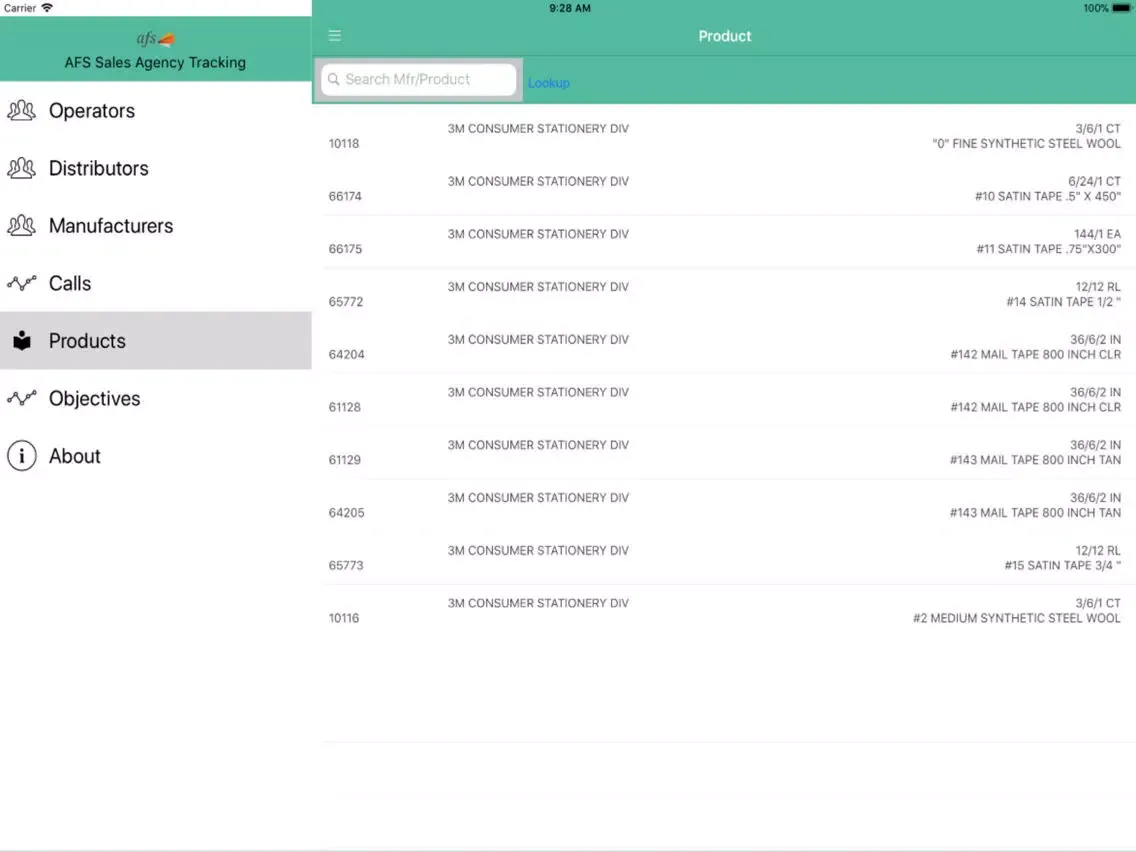Screen dimensions: 1136x852
Task: Click the search magnifier icon
Action: [x=333, y=79]
